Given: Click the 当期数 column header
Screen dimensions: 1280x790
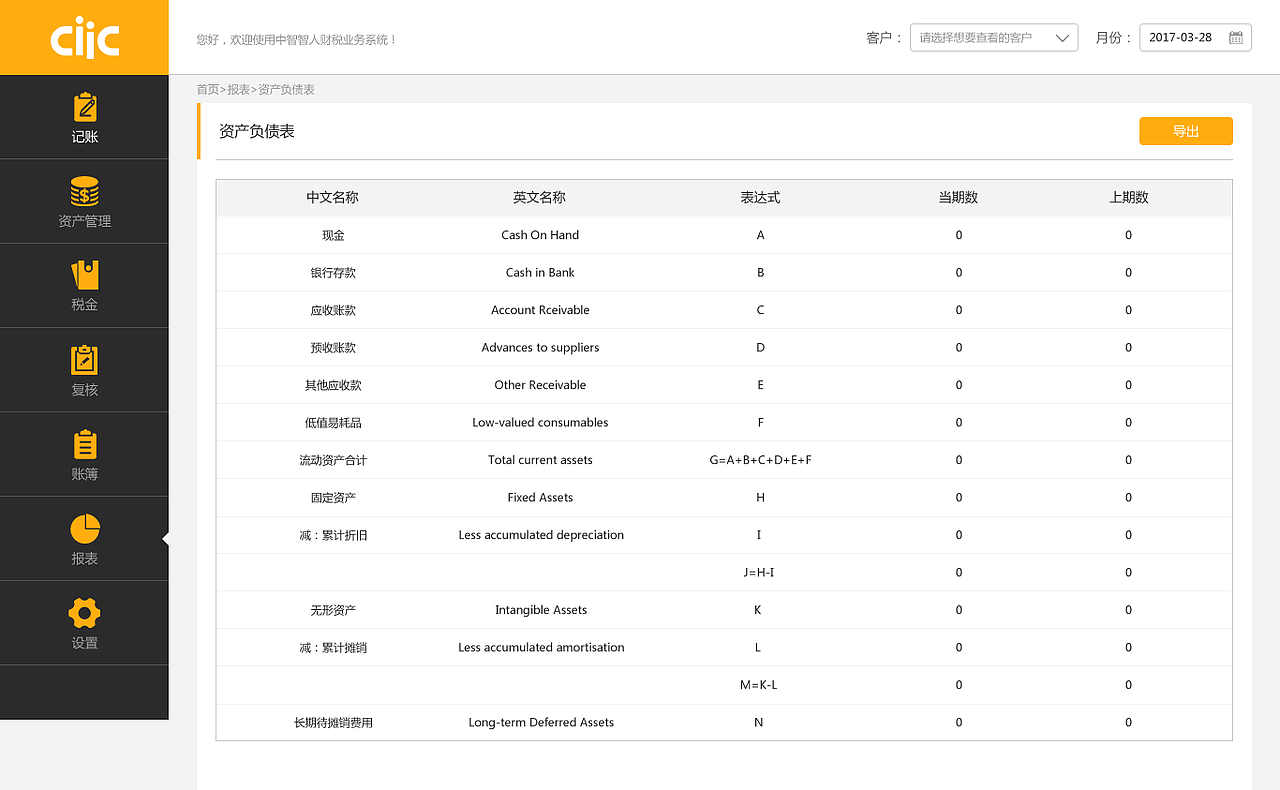Looking at the screenshot, I should point(958,198).
